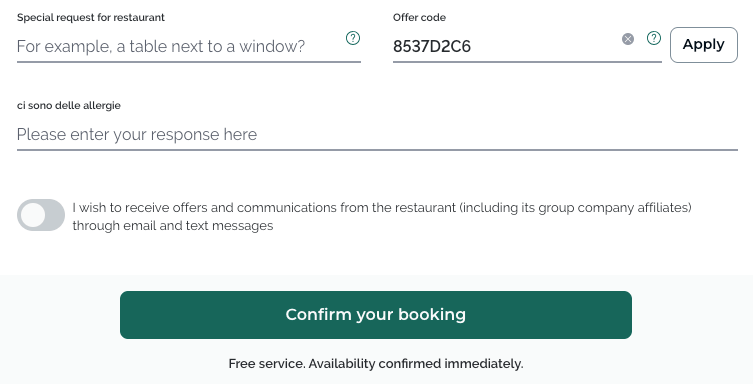
Task: Show the help tooltip next to Apply button
Action: tap(654, 38)
